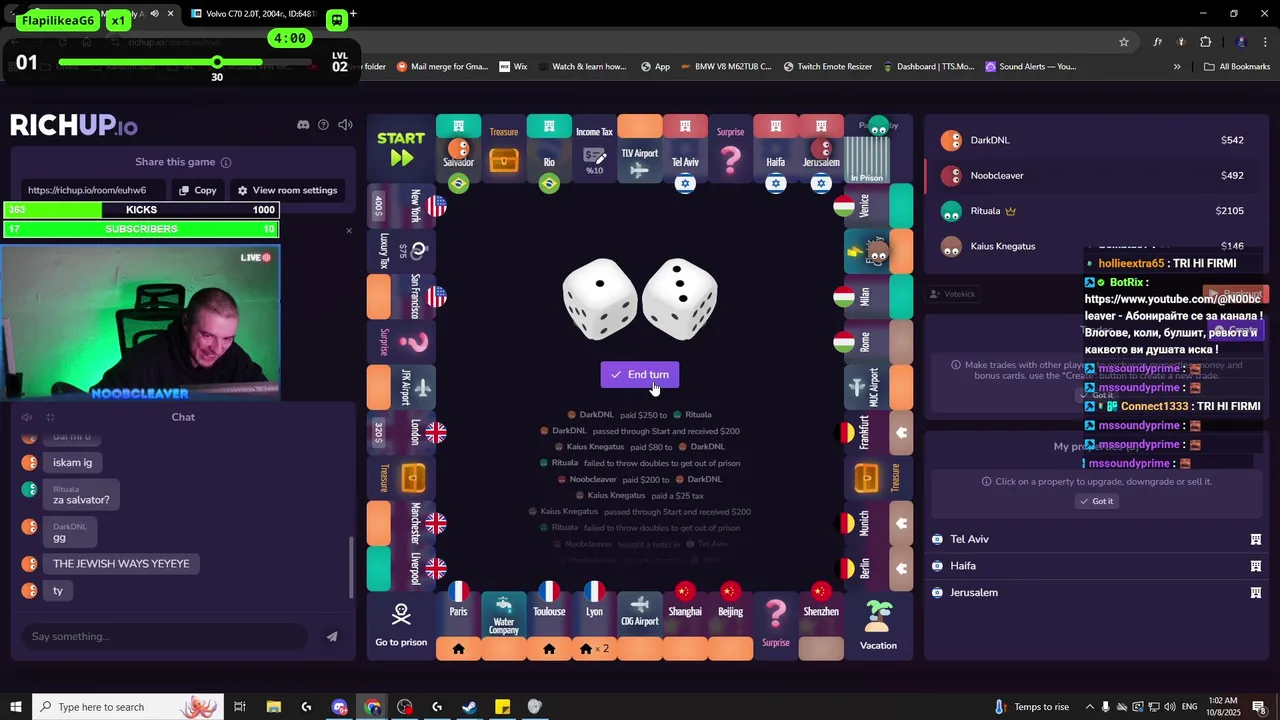Open the Twitch Emote Resizer bookmark

click(827, 67)
